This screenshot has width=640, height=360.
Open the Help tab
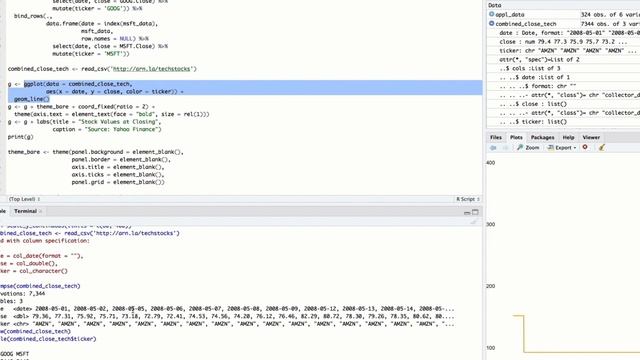click(568, 138)
